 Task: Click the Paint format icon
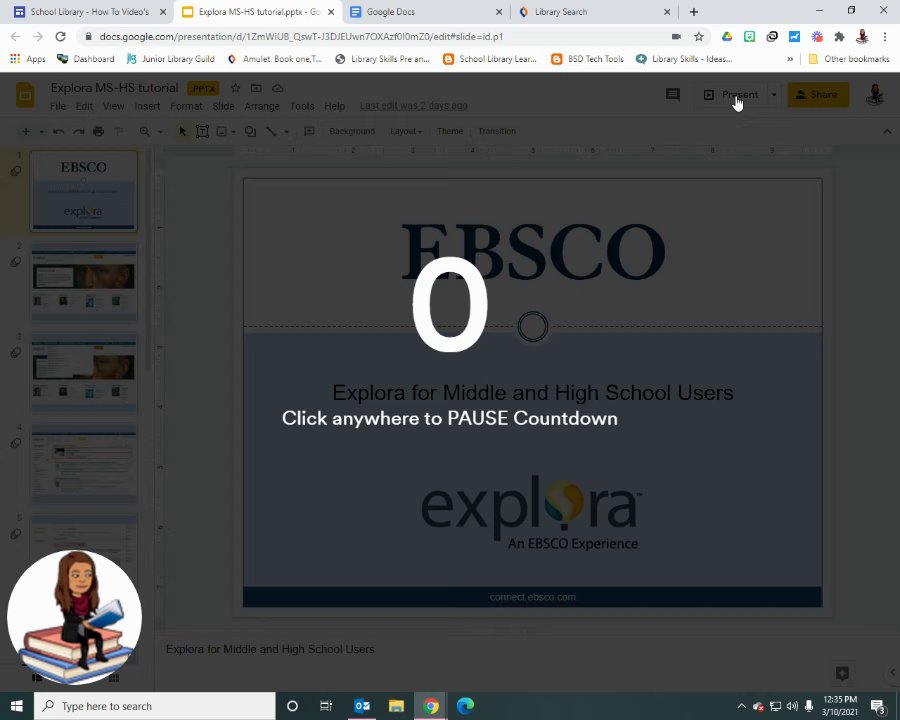pos(119,131)
